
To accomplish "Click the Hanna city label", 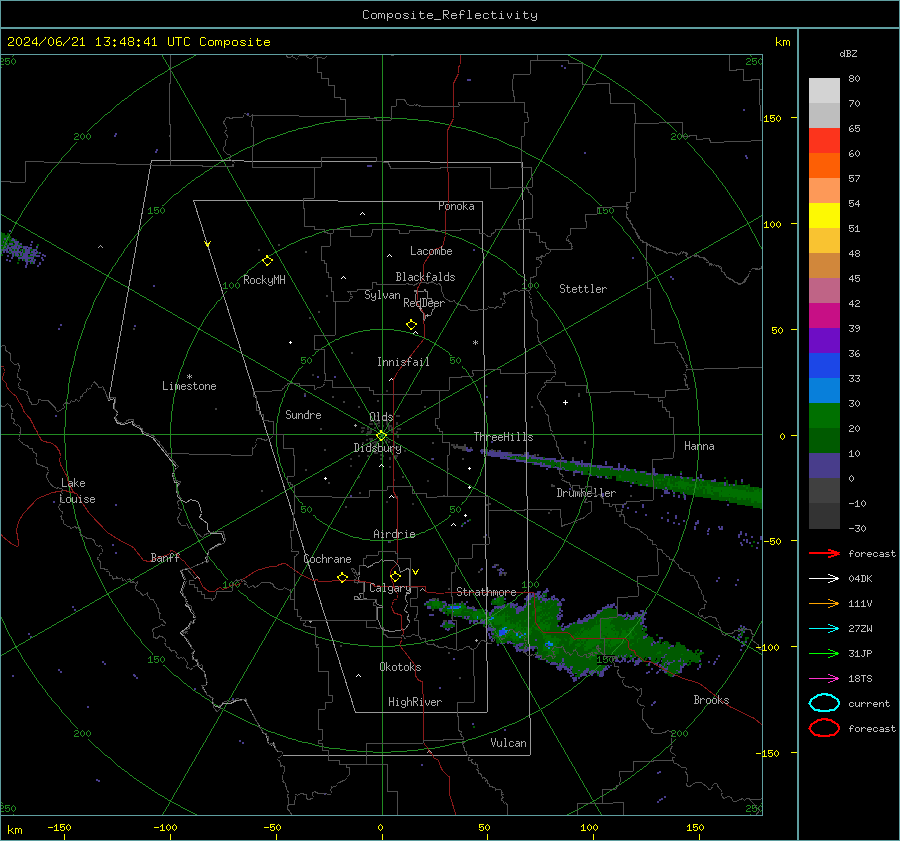I will tap(699, 446).
